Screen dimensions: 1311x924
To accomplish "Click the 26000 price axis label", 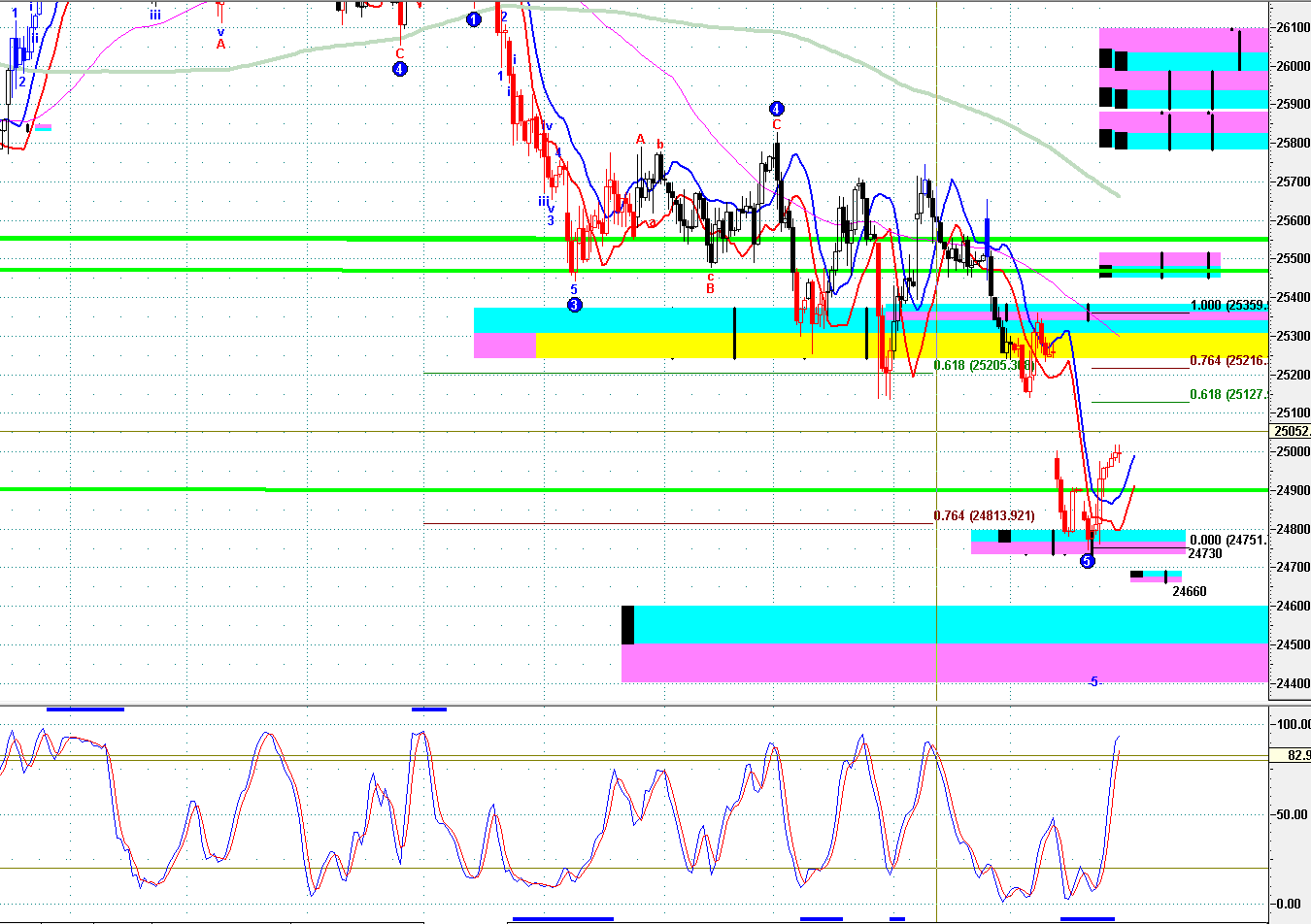I will point(1293,66).
